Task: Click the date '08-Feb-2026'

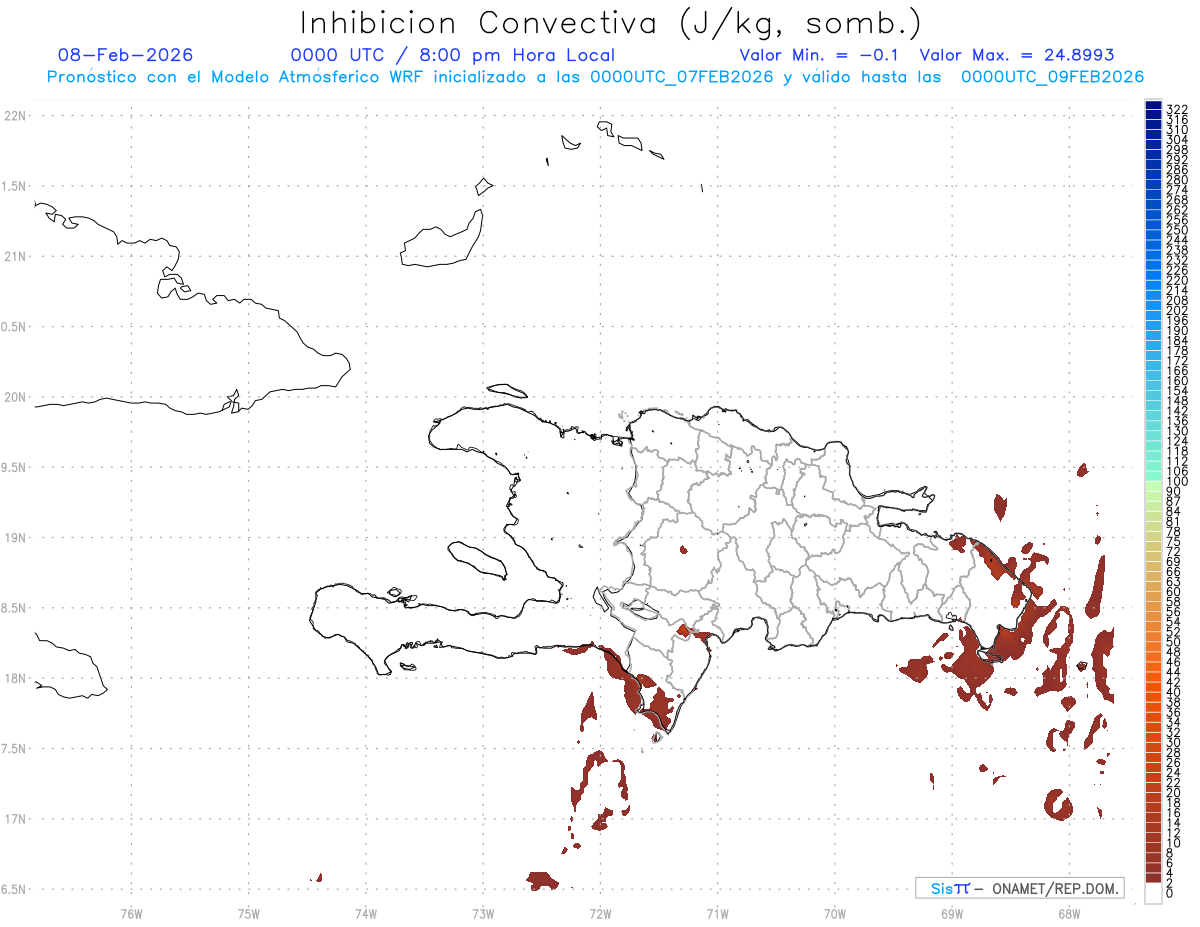Action: click(126, 55)
